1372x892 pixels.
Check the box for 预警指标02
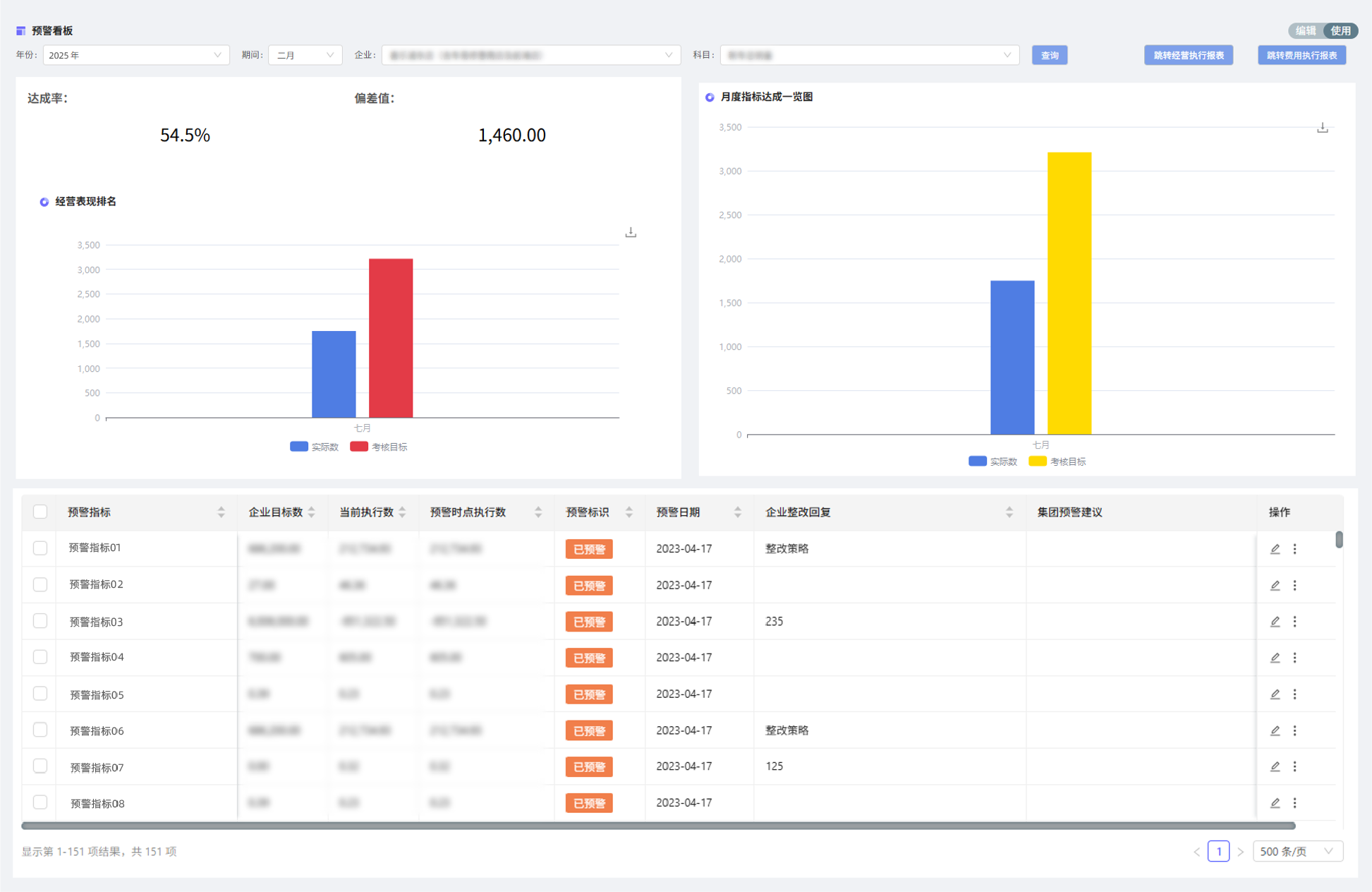click(40, 584)
